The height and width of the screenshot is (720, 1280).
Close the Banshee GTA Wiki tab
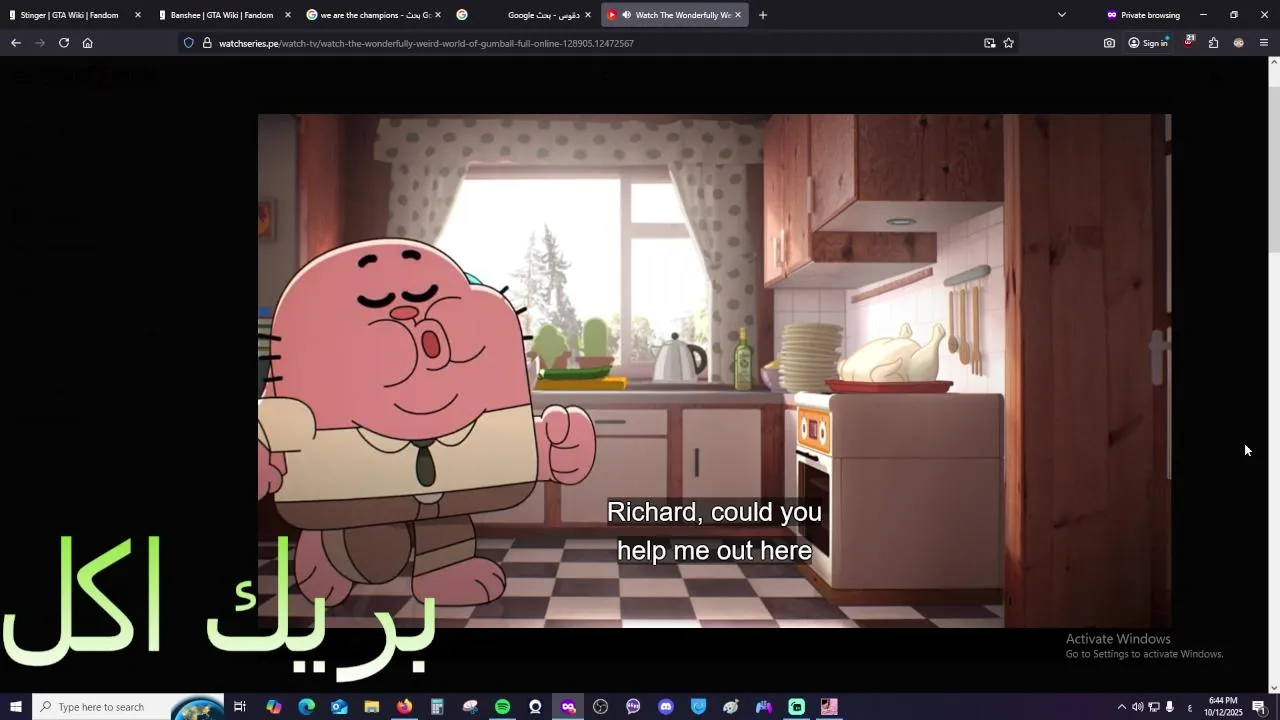point(288,15)
